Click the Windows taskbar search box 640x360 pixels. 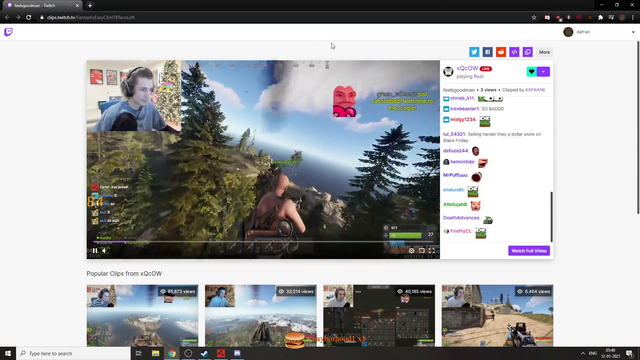tap(73, 353)
